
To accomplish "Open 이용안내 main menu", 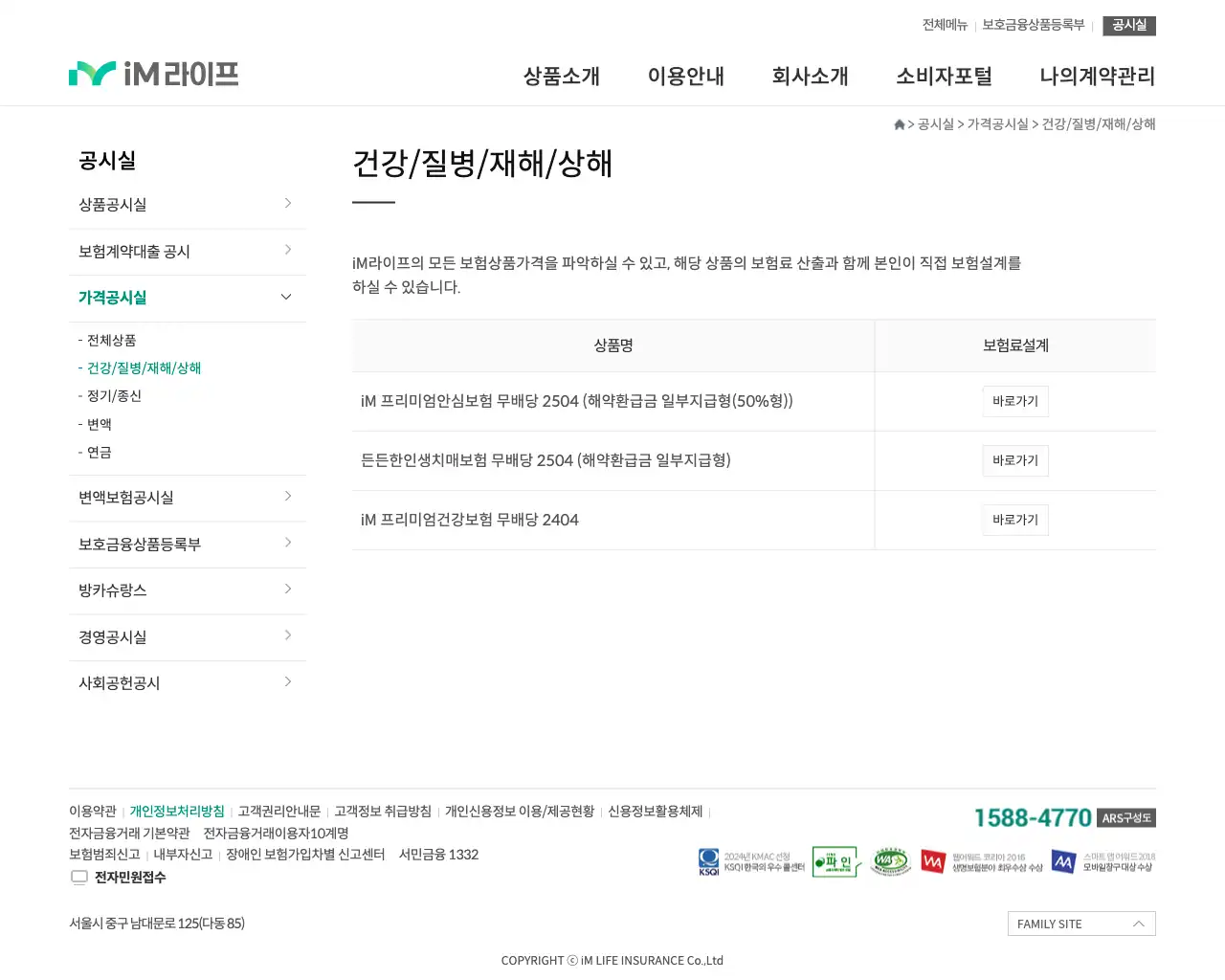I will coord(686,77).
